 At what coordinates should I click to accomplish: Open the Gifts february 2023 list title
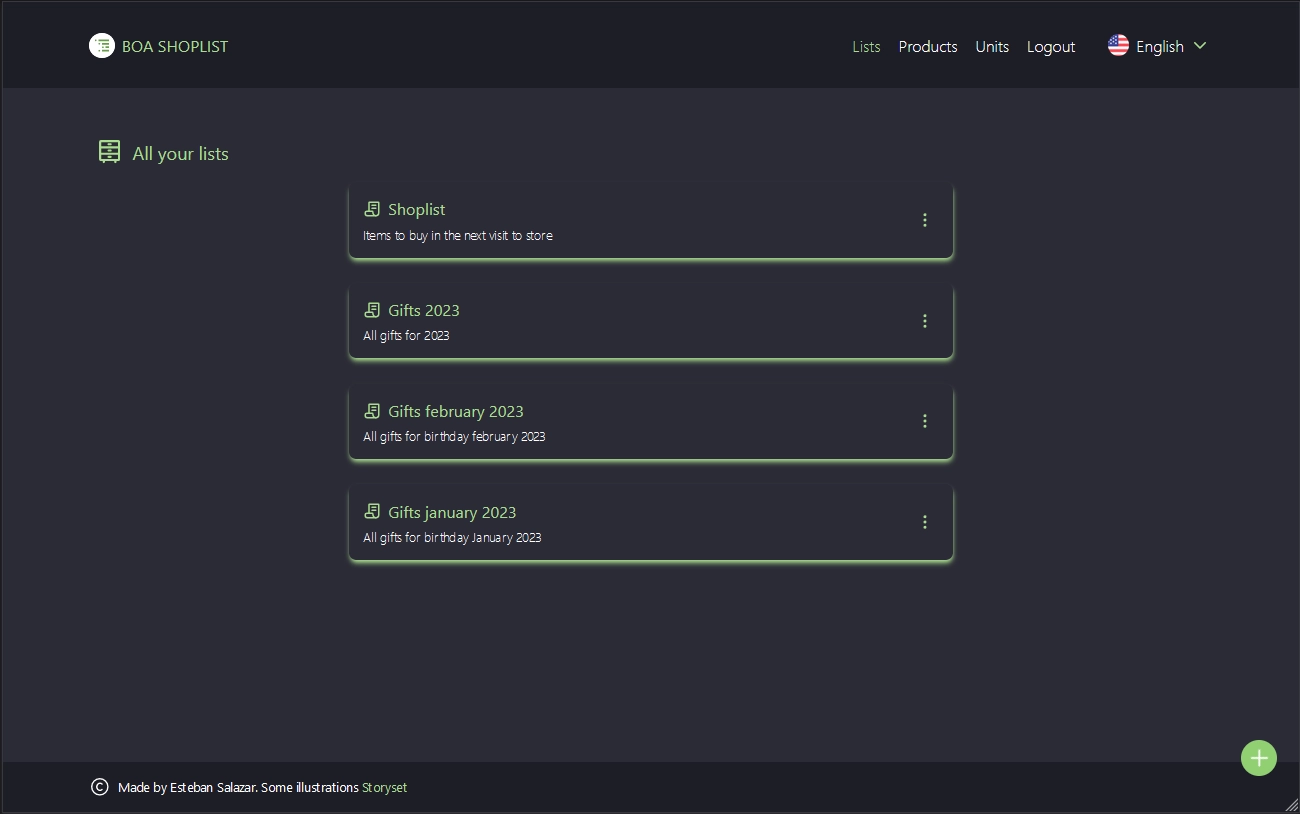455,411
